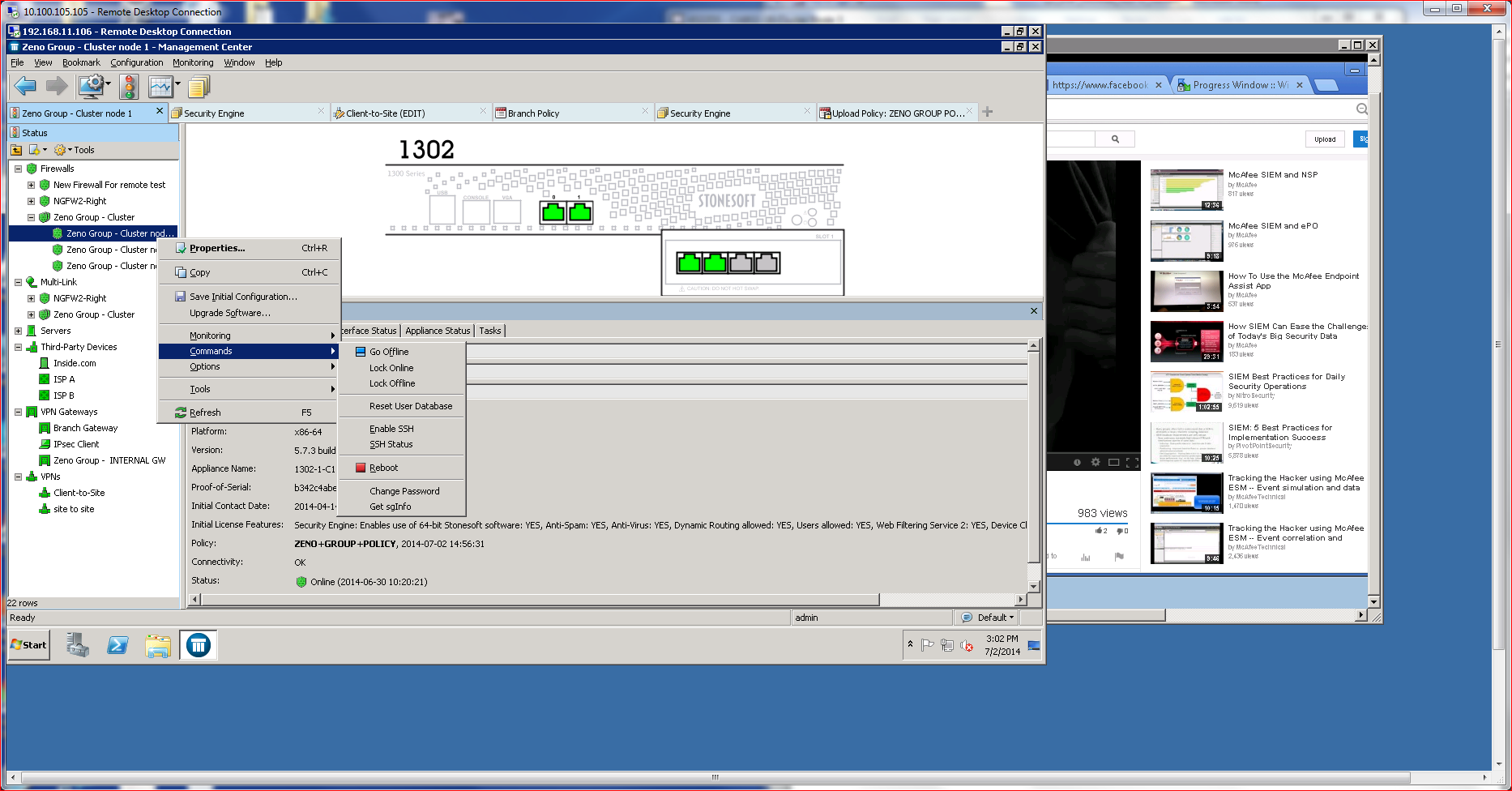Screen dimensions: 1512x791
Task: Collapse the Third-Party Devices node
Action: coord(18,347)
